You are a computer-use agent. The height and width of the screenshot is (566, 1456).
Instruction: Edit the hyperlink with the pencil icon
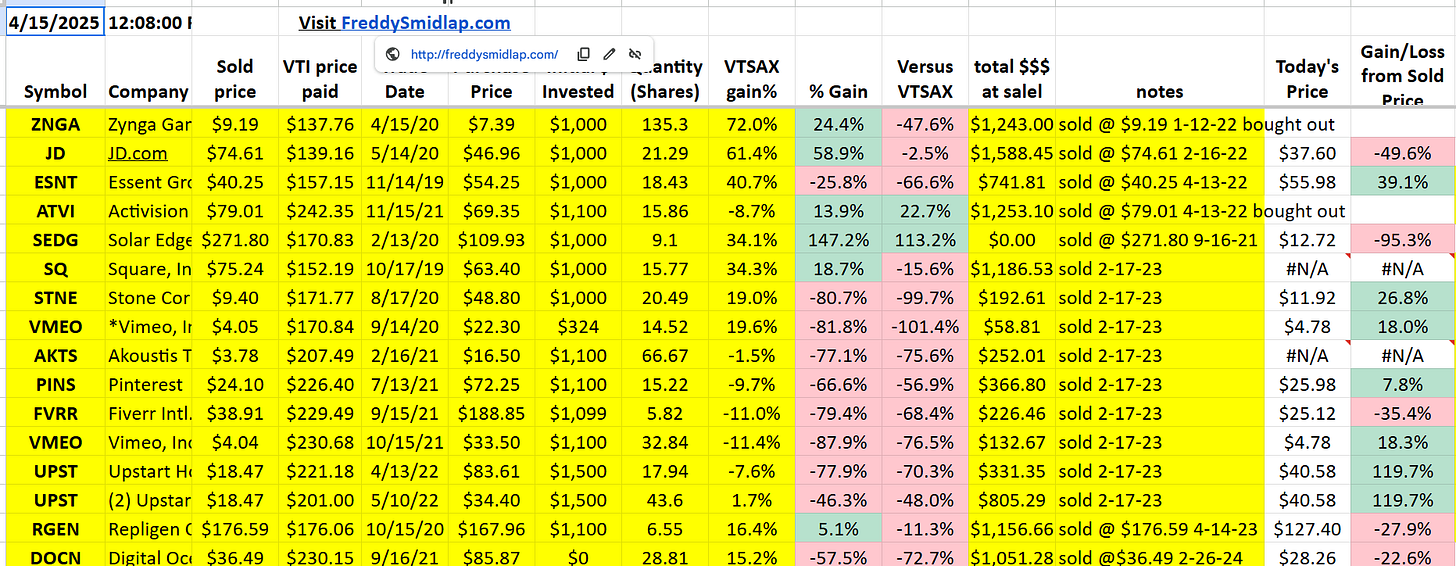click(609, 54)
